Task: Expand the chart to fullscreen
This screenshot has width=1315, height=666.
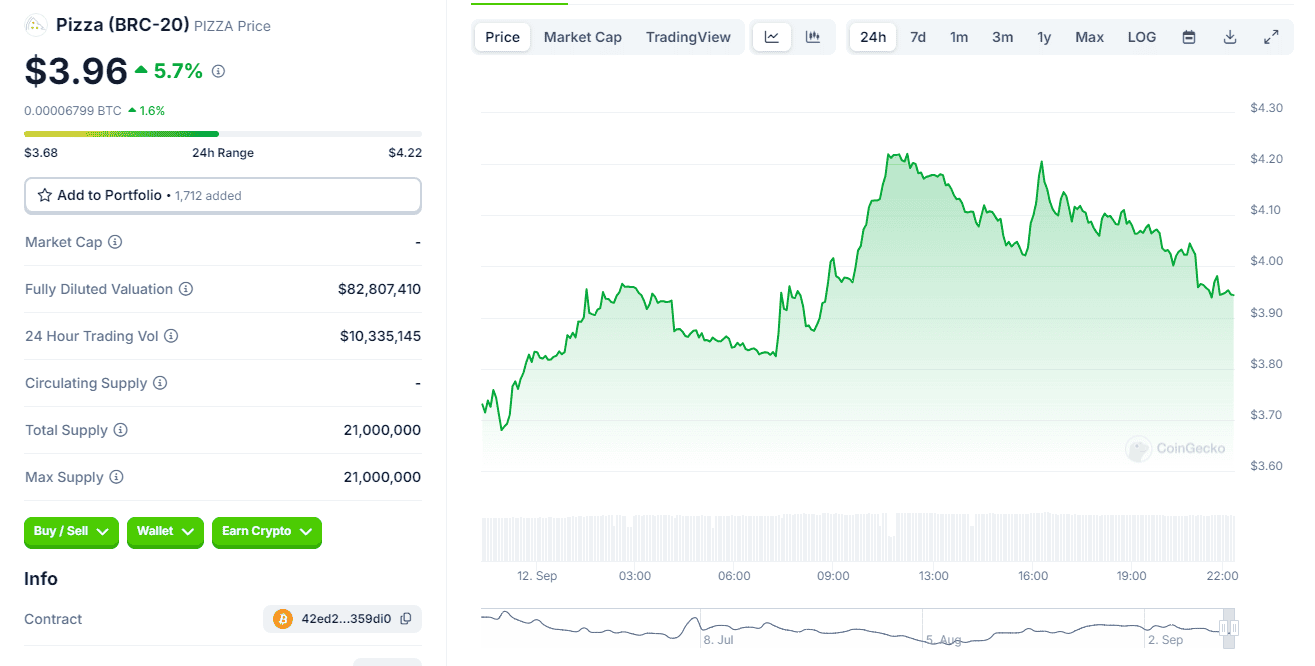Action: [1271, 36]
